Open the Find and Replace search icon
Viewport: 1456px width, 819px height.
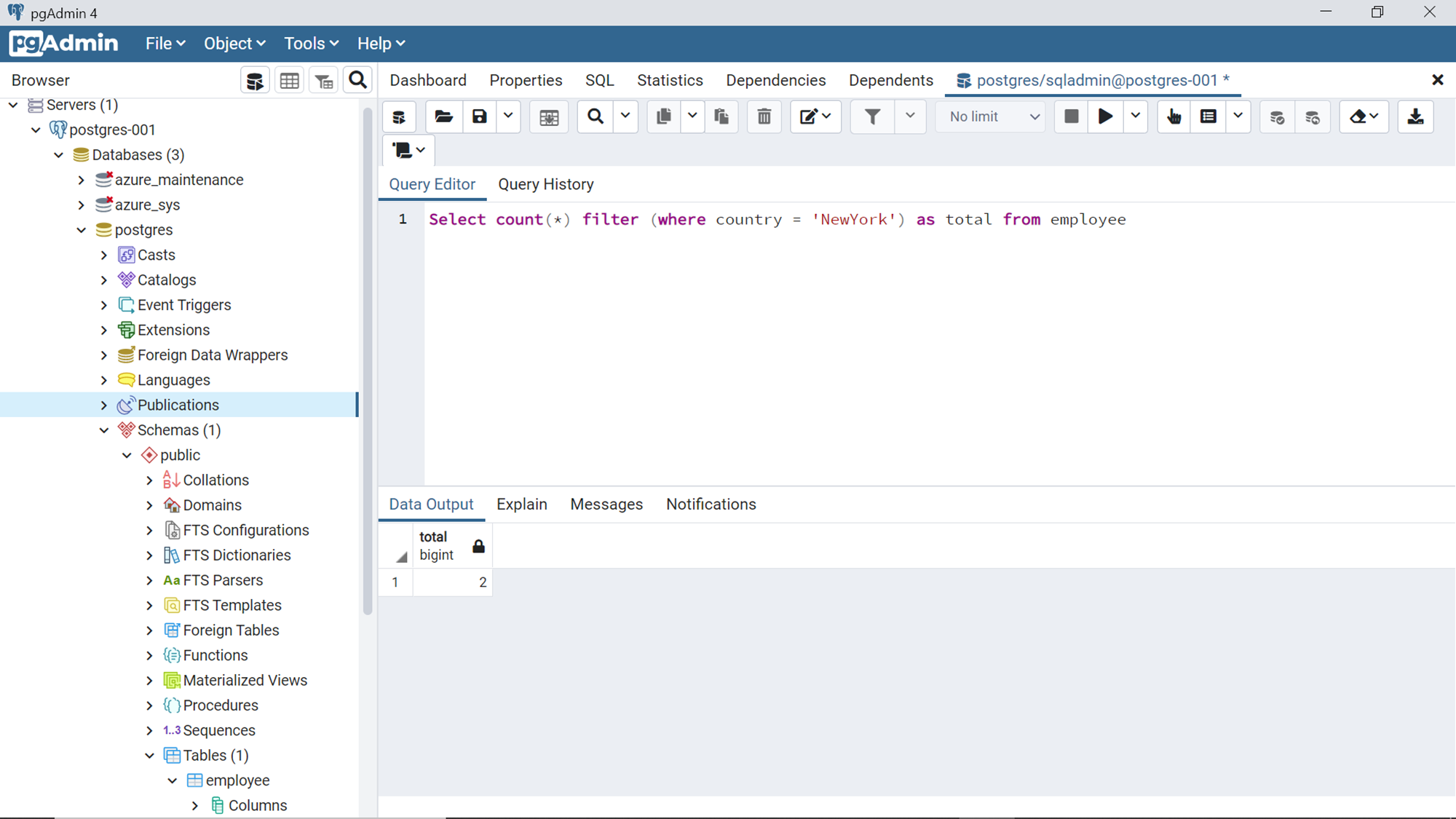point(595,116)
